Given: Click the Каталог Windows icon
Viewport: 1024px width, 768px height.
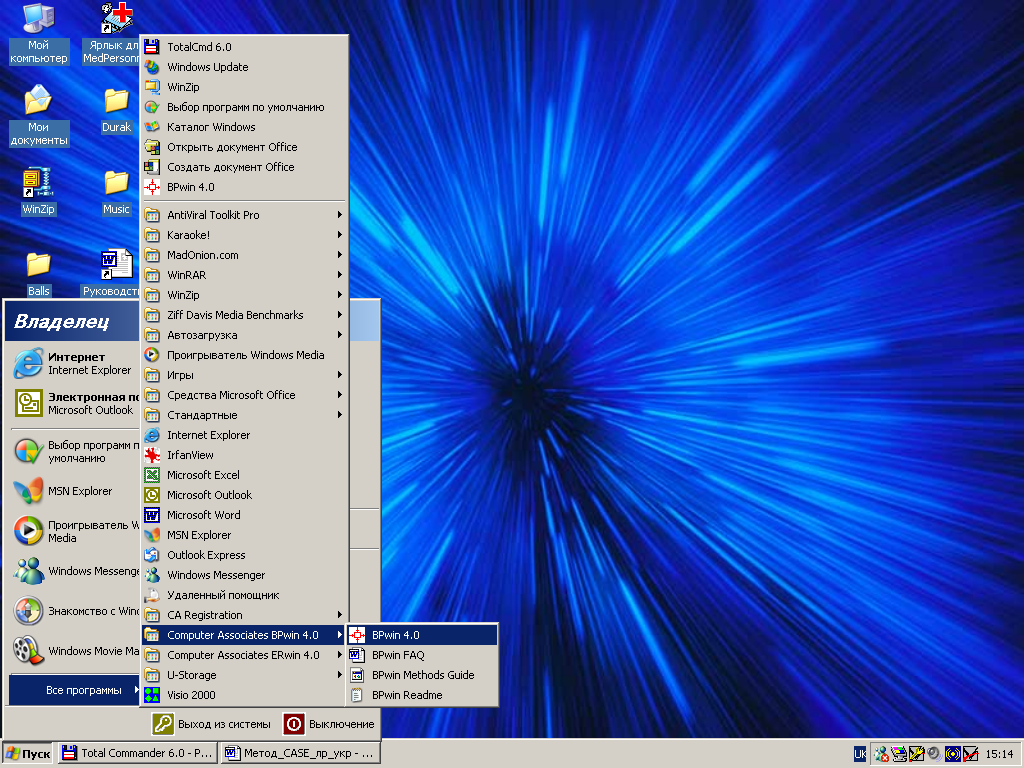Looking at the screenshot, I should pos(152,127).
